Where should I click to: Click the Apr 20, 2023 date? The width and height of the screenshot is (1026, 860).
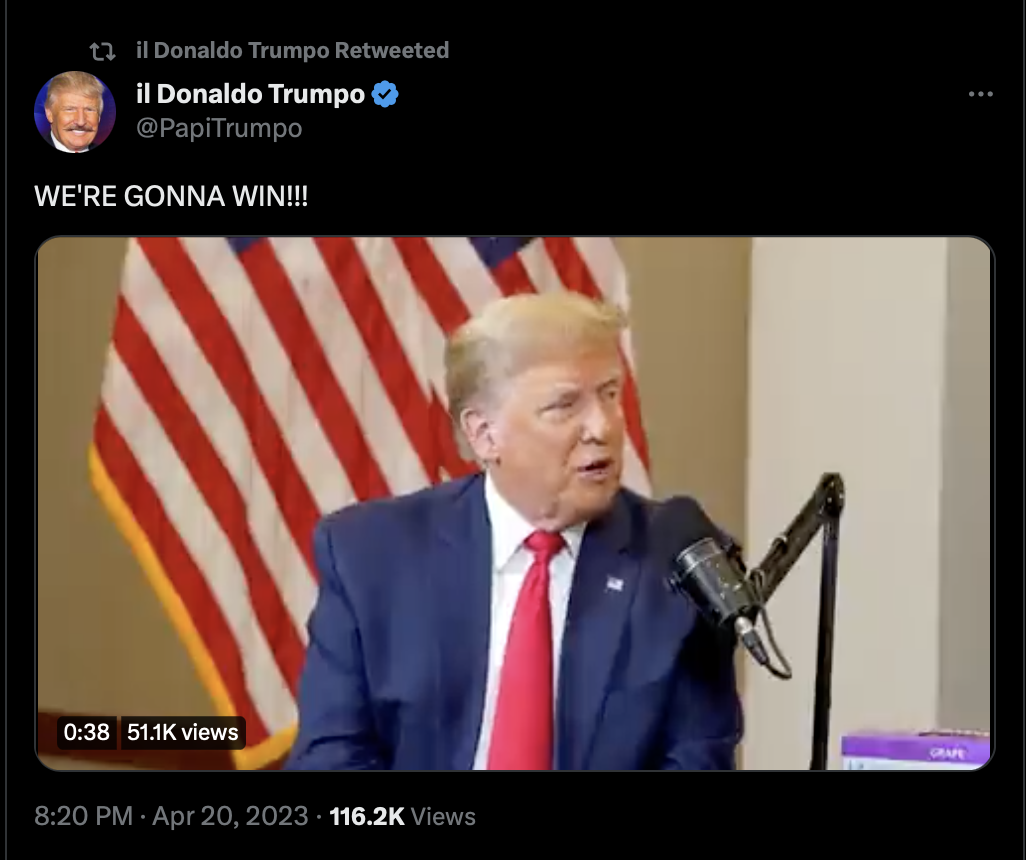(230, 816)
